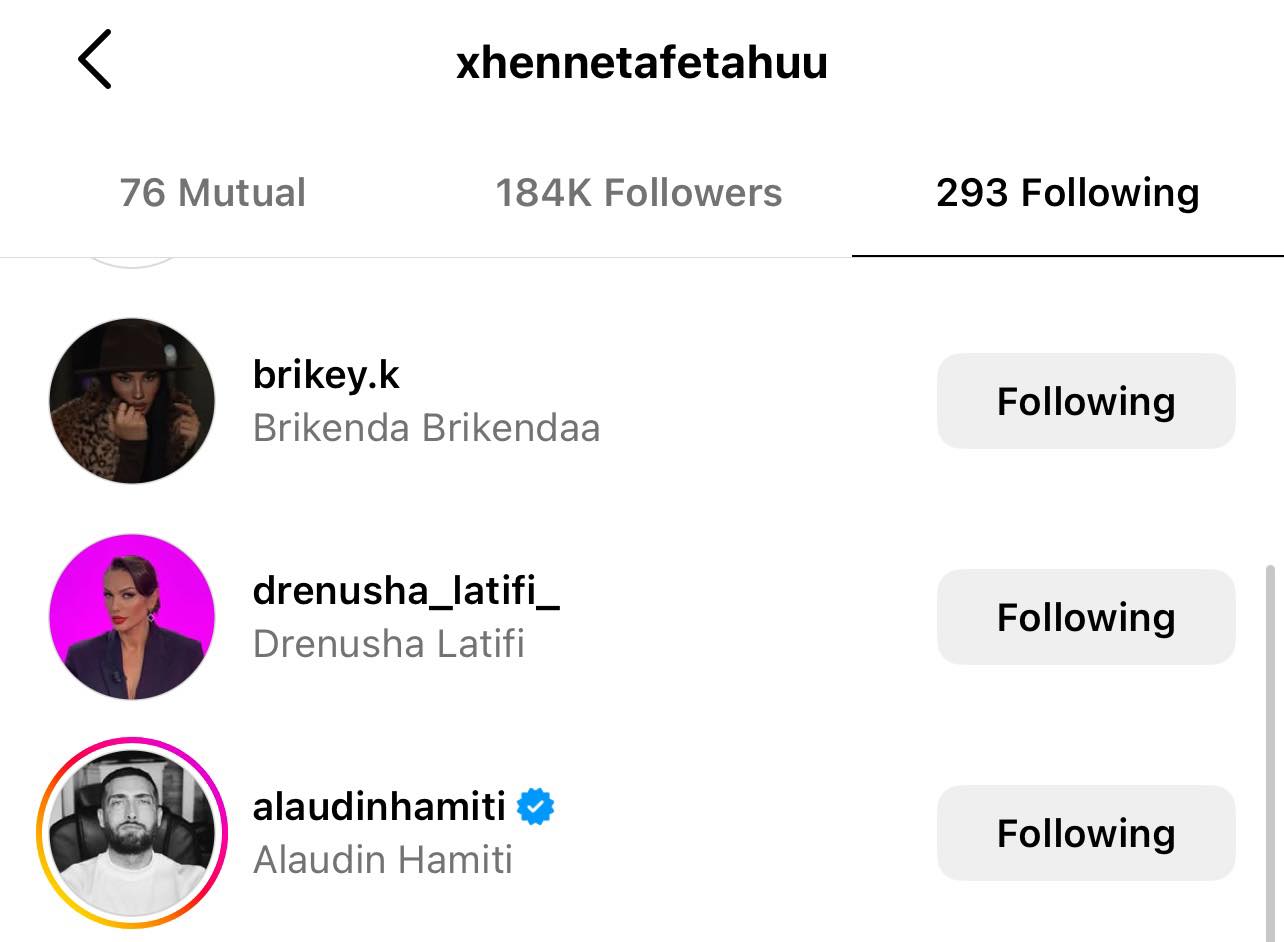Viewport: 1284px width, 942px height.
Task: Switch to the 76 Mutual tab
Action: [213, 193]
